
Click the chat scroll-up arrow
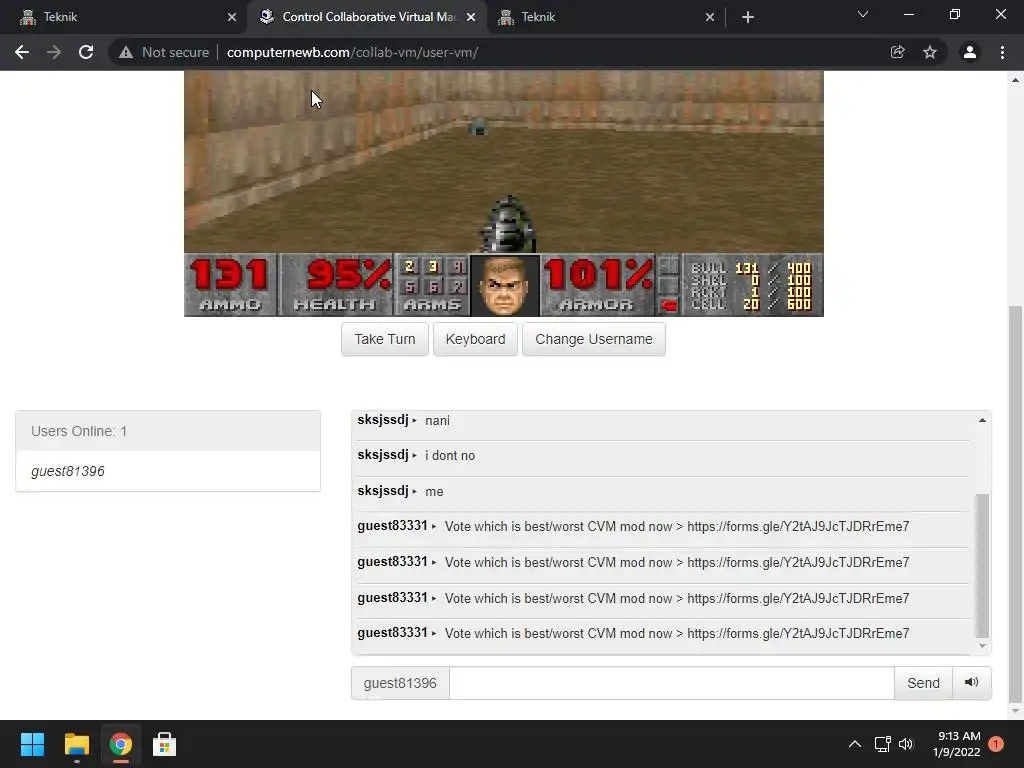(x=982, y=420)
